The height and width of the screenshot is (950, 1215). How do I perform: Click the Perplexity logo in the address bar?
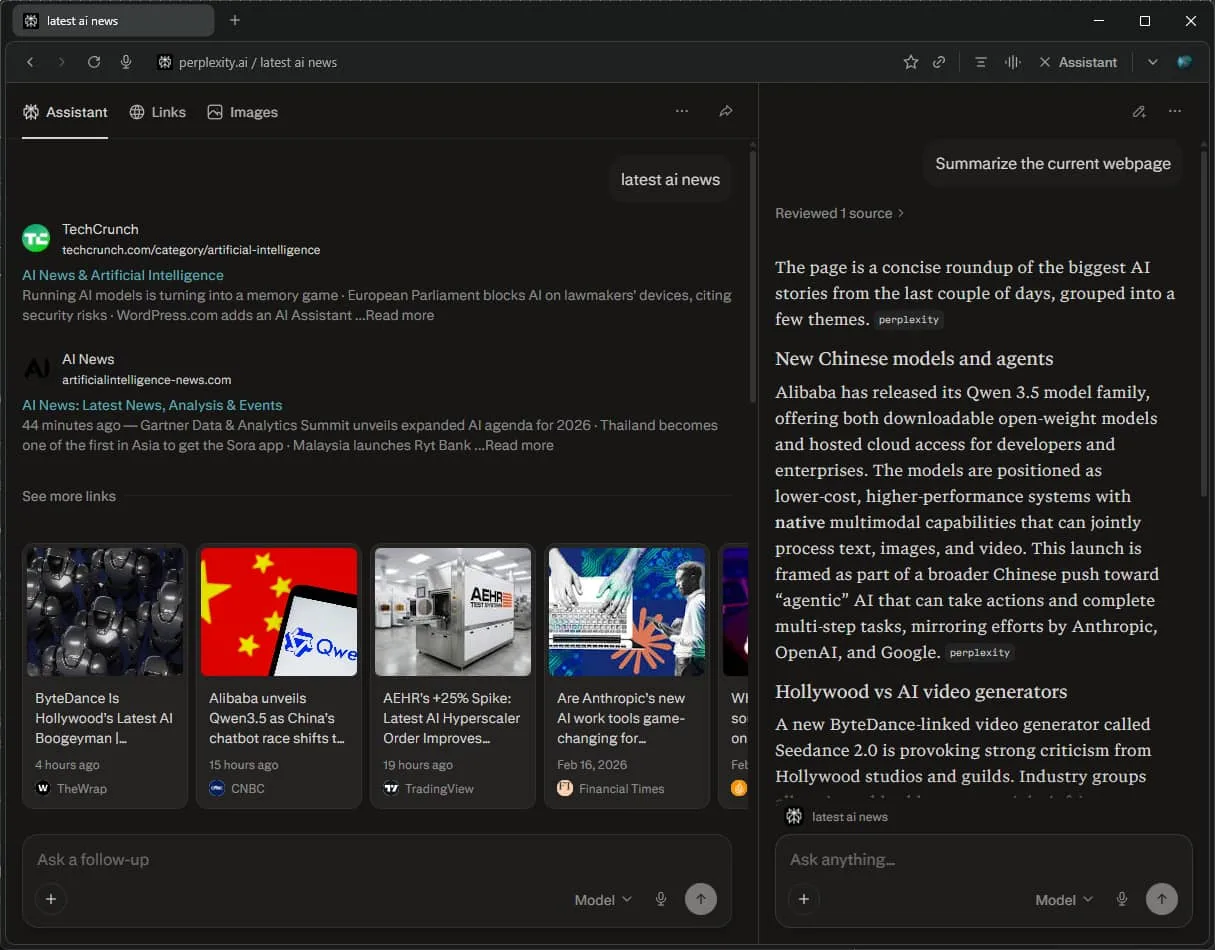click(x=164, y=61)
